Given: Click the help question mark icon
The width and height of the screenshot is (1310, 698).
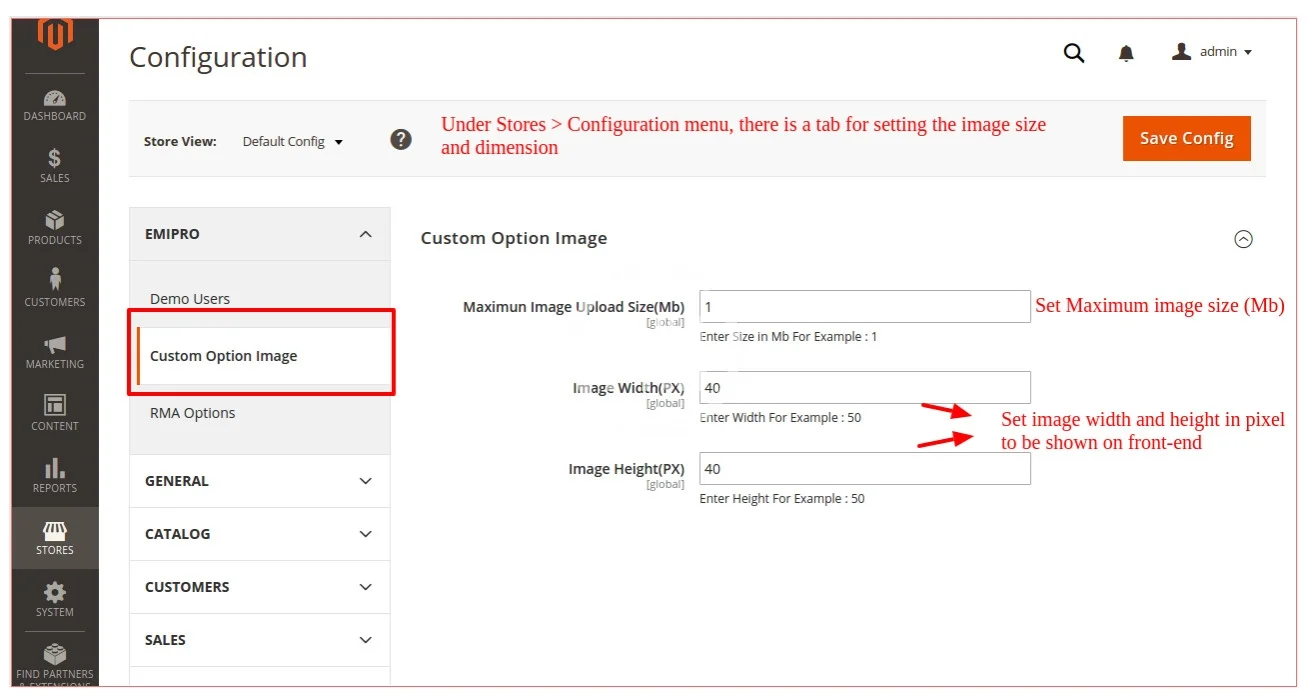Looking at the screenshot, I should [401, 140].
